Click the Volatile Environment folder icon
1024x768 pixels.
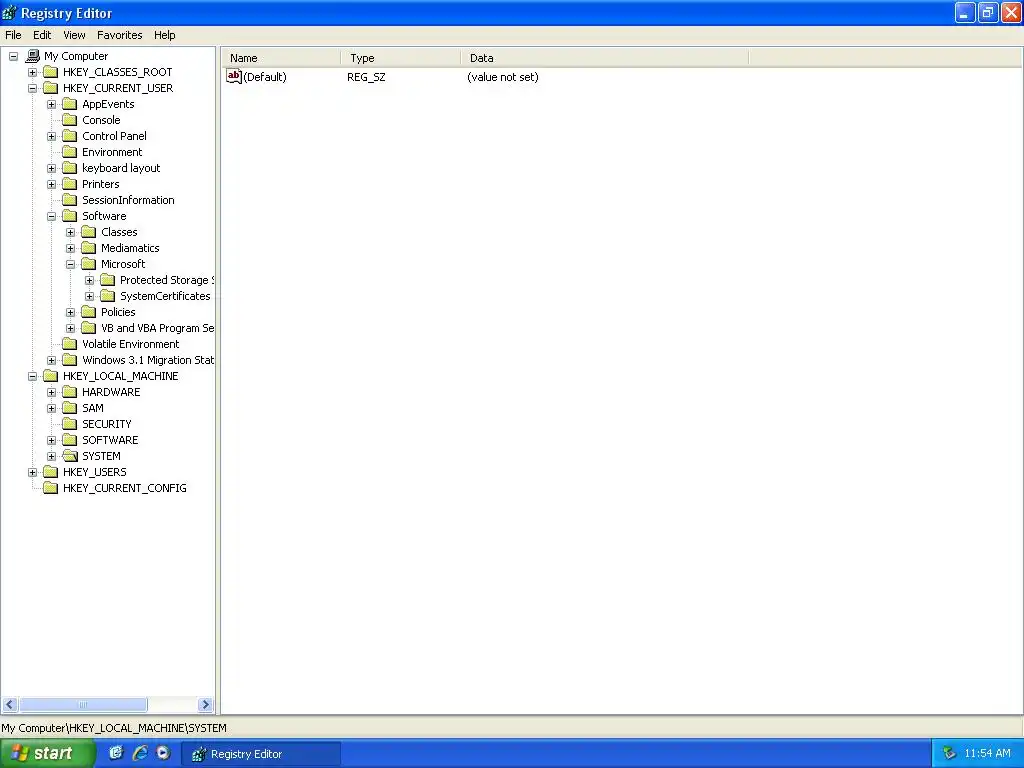[69, 344]
